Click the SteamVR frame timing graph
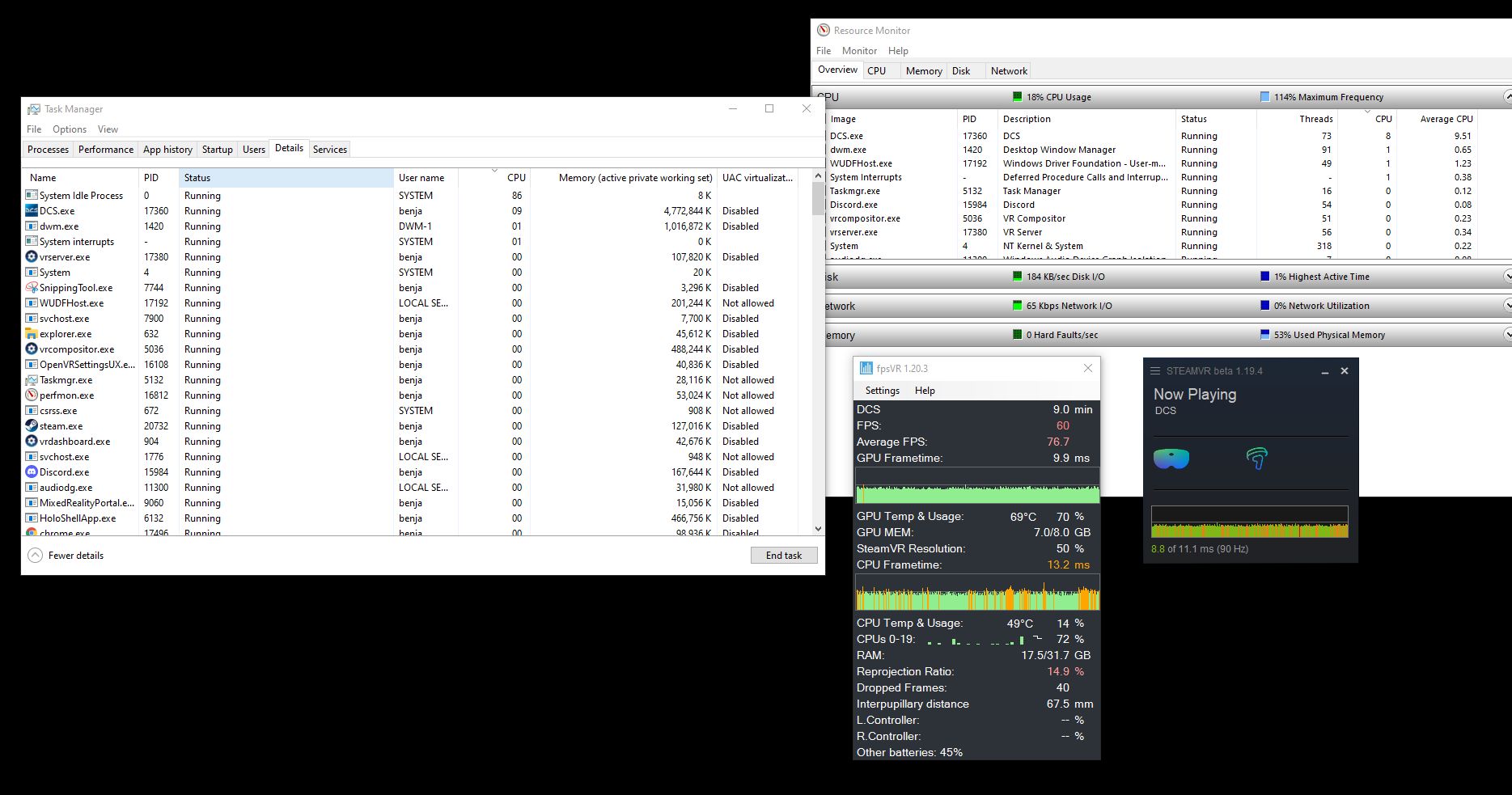1512x795 pixels. 1250,522
